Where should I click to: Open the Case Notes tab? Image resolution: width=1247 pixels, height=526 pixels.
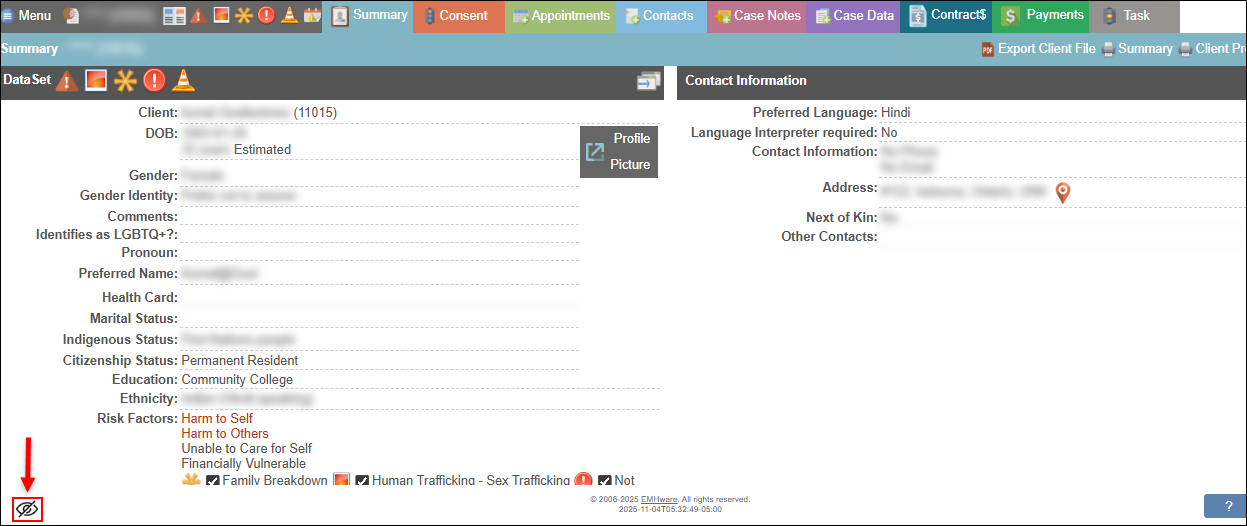point(757,16)
